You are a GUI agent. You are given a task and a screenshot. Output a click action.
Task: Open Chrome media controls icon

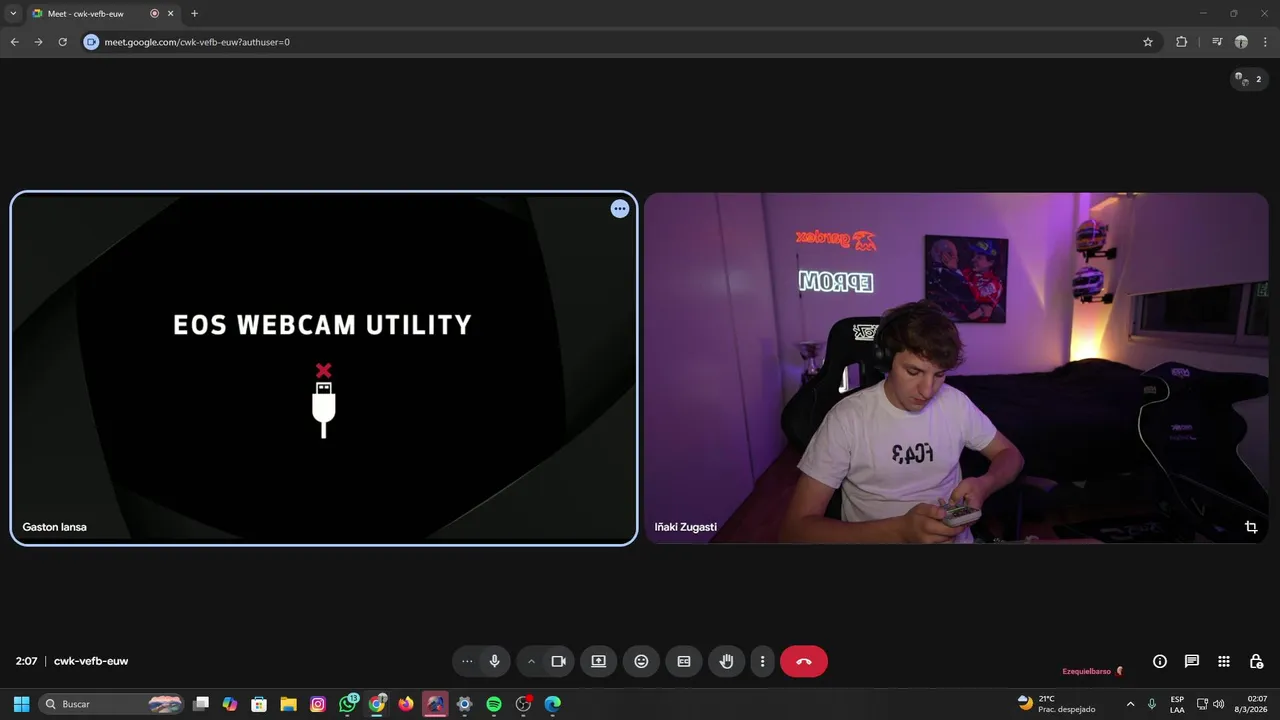(1217, 42)
